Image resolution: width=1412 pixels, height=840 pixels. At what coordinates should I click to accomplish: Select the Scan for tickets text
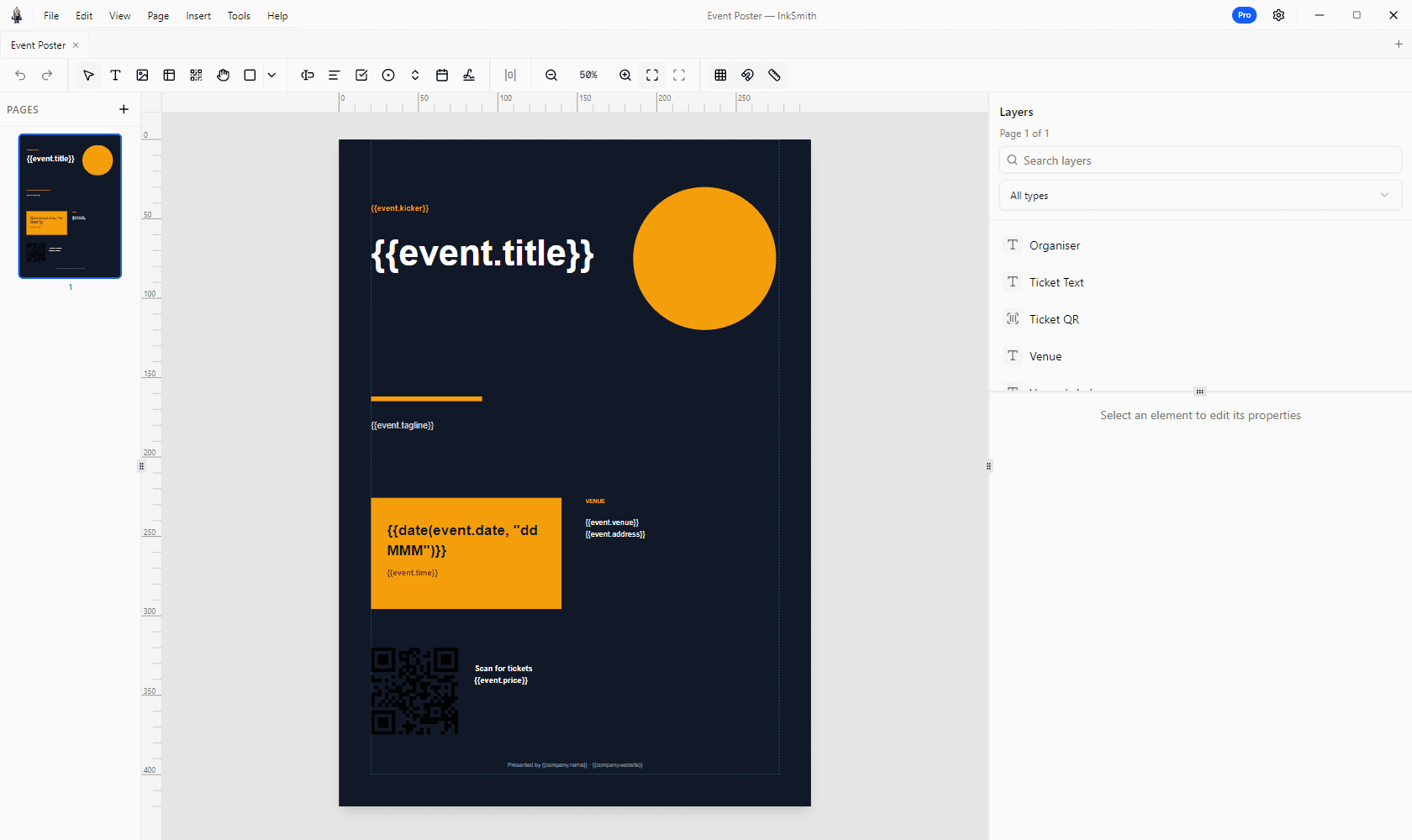point(503,669)
